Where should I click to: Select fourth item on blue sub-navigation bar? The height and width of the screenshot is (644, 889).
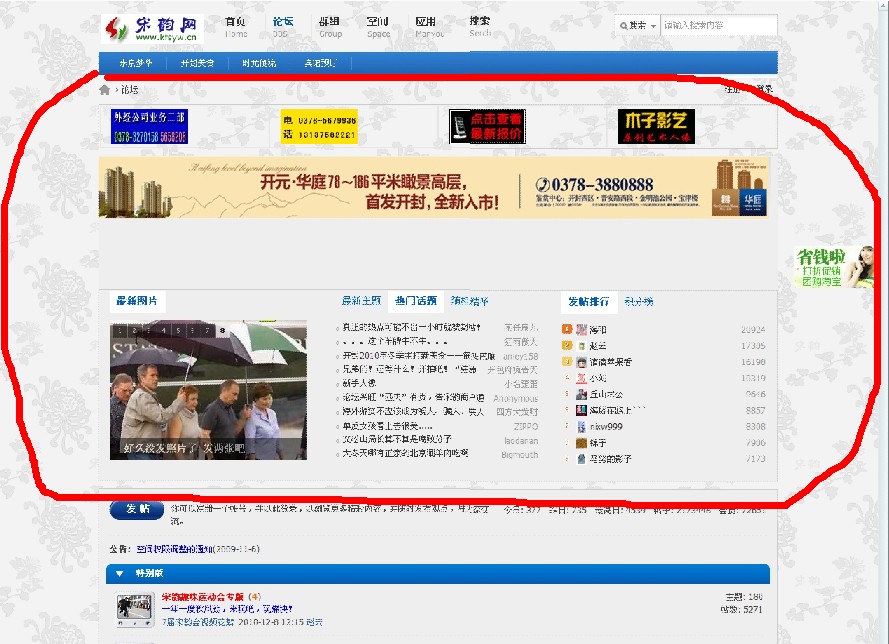(x=320, y=63)
